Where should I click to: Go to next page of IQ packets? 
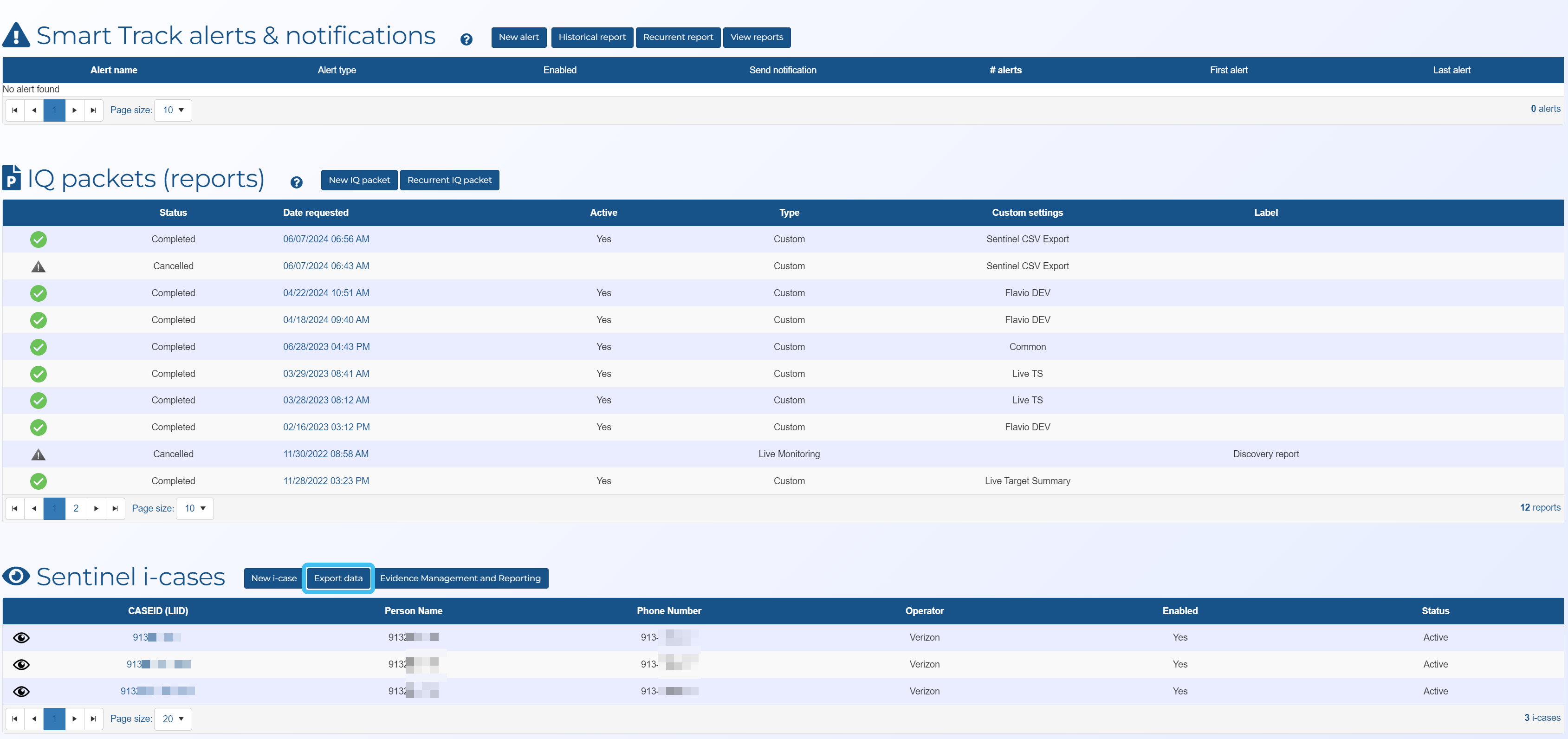pos(96,508)
